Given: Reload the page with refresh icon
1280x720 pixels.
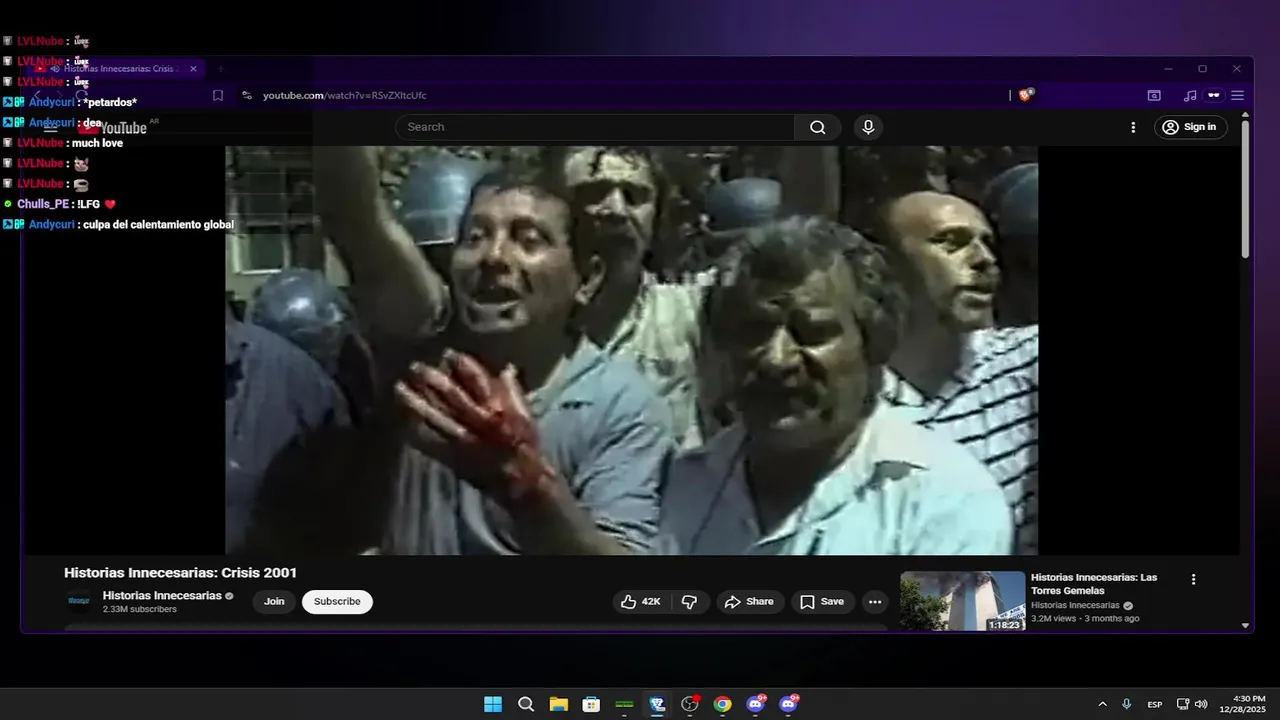Looking at the screenshot, I should (82, 95).
